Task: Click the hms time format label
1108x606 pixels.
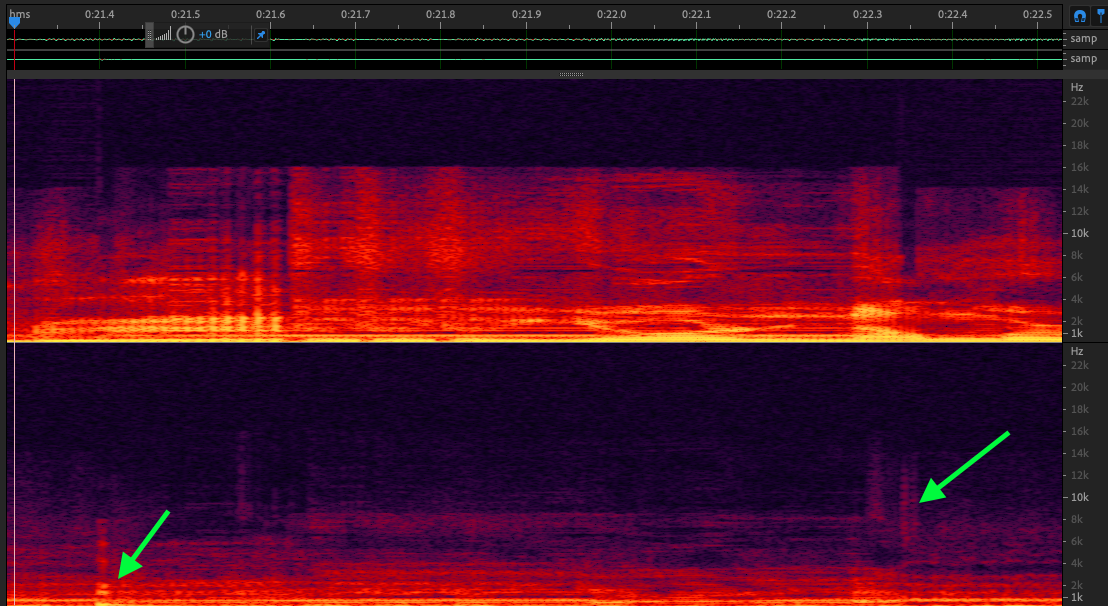Action: coord(20,14)
